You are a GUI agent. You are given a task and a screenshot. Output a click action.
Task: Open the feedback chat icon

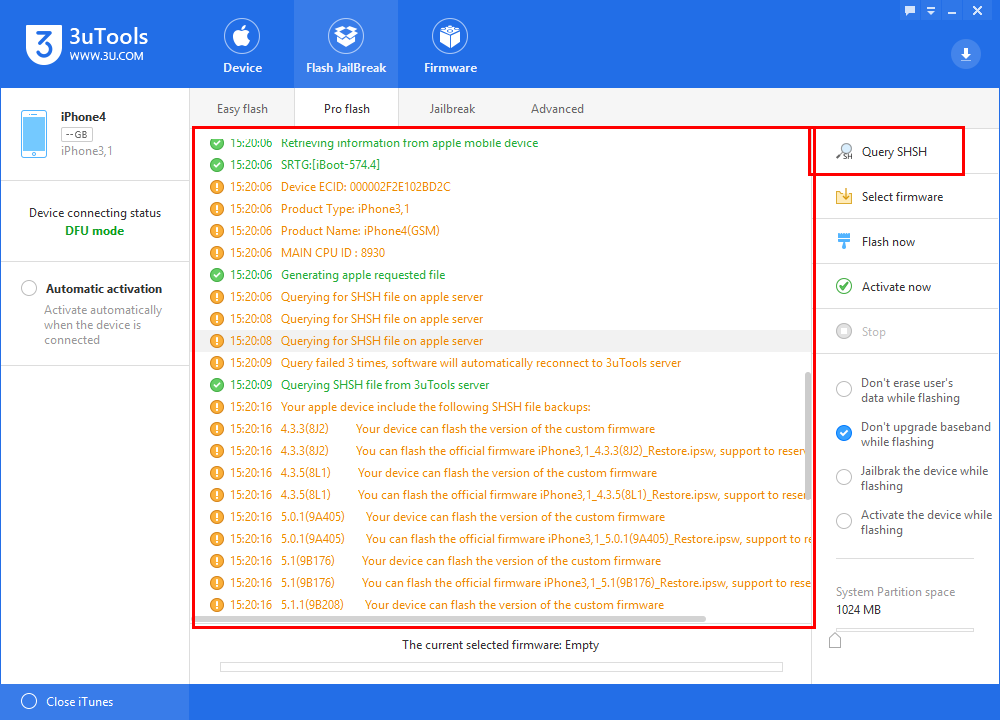click(x=909, y=11)
